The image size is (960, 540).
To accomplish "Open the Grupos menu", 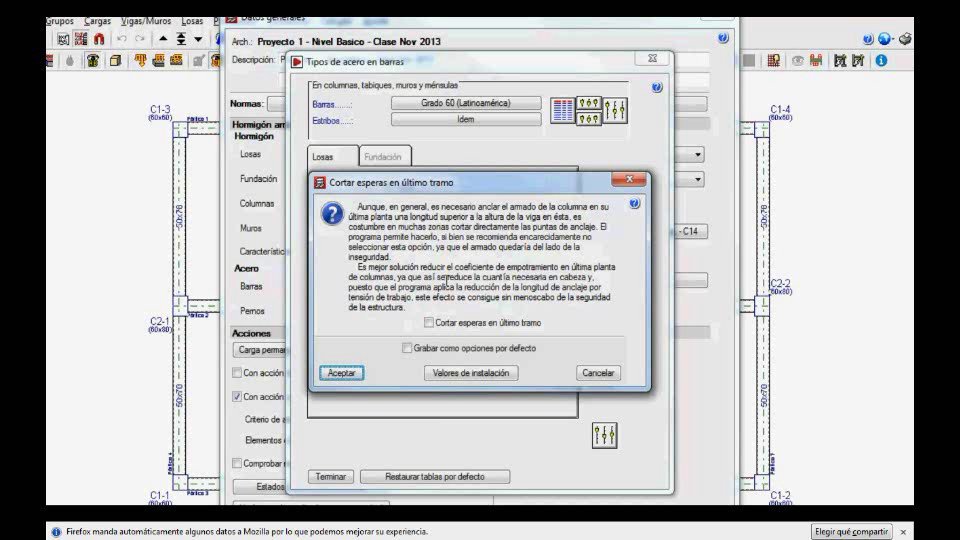I will pyautogui.click(x=60, y=21).
